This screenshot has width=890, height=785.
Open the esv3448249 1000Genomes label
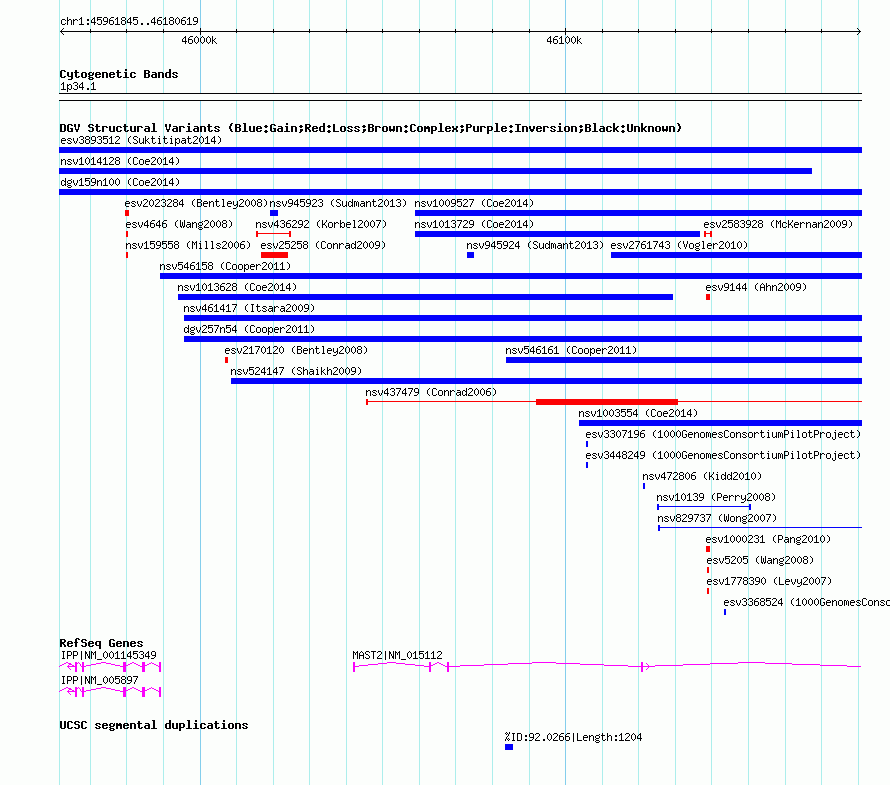(x=723, y=455)
